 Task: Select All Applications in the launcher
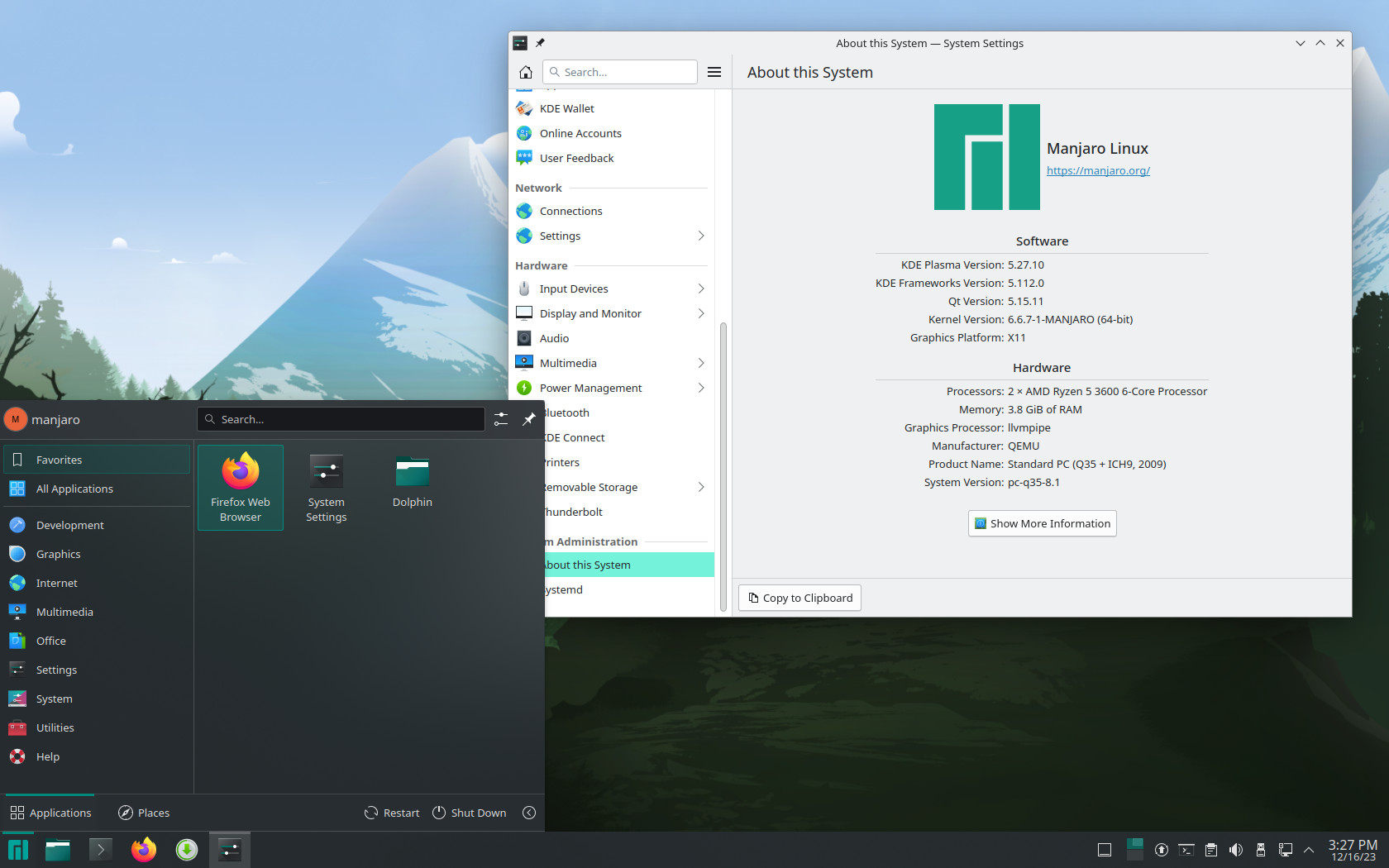pos(98,489)
